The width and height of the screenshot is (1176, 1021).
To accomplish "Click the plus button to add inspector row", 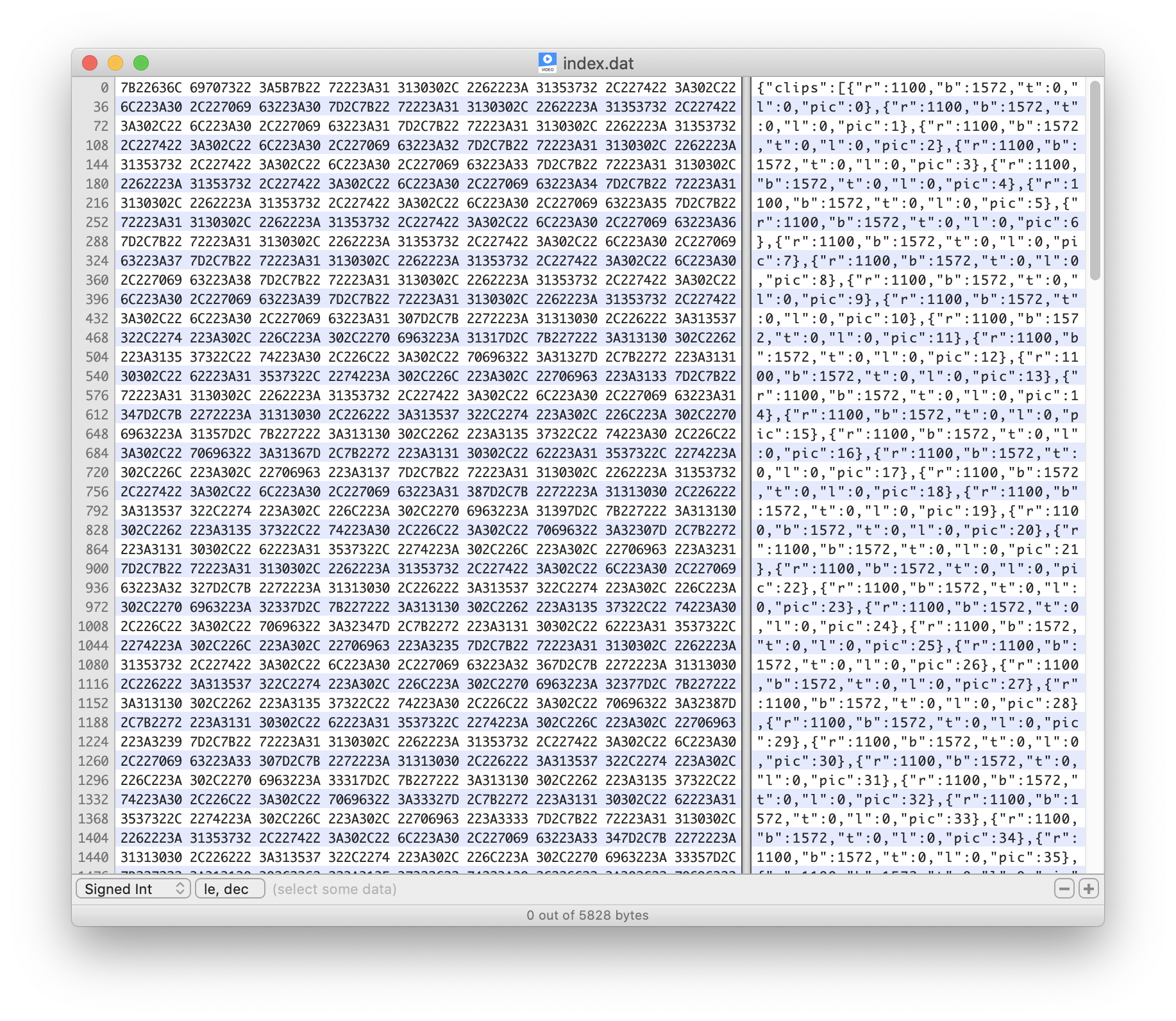I will 1089,889.
